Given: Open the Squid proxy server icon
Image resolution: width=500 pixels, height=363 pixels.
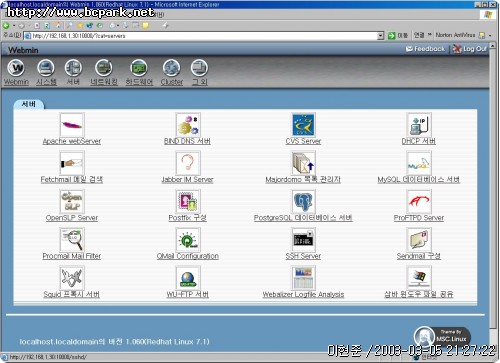Looking at the screenshot, I should [72, 278].
